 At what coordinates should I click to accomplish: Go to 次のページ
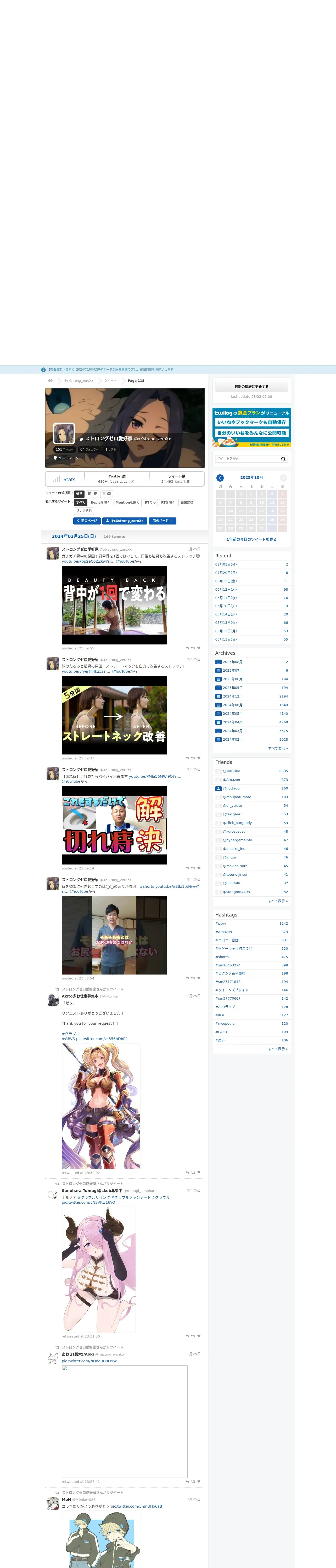[x=163, y=521]
